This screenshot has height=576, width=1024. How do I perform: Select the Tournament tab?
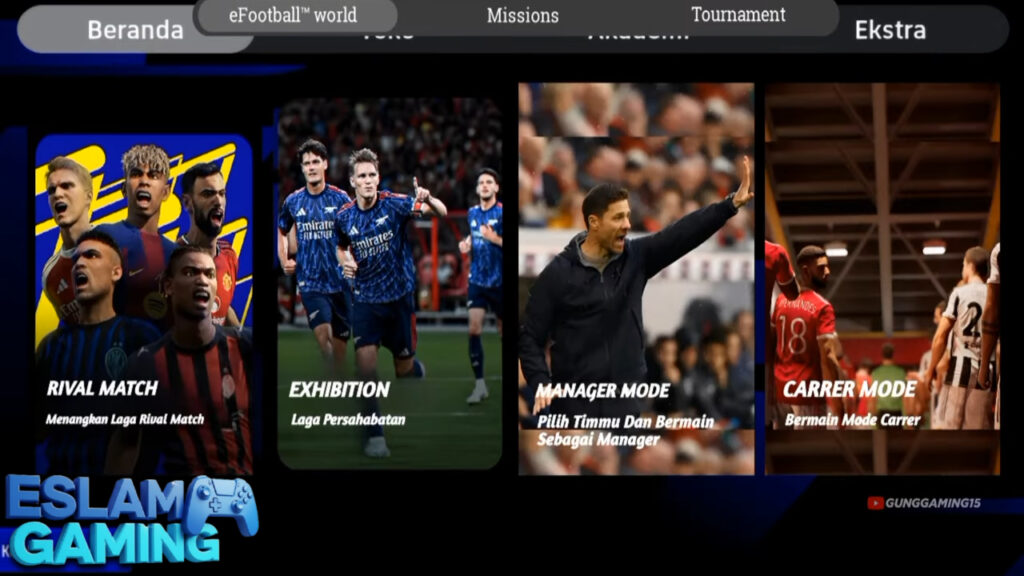point(738,15)
